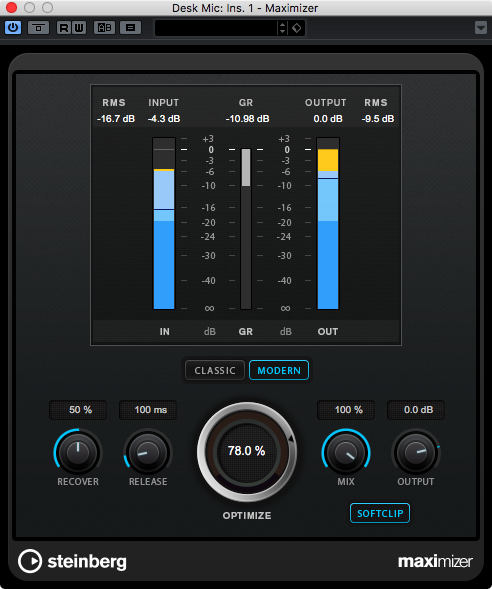The image size is (492, 589).
Task: Click the large OPTIMIZE knob
Action: coord(247,452)
